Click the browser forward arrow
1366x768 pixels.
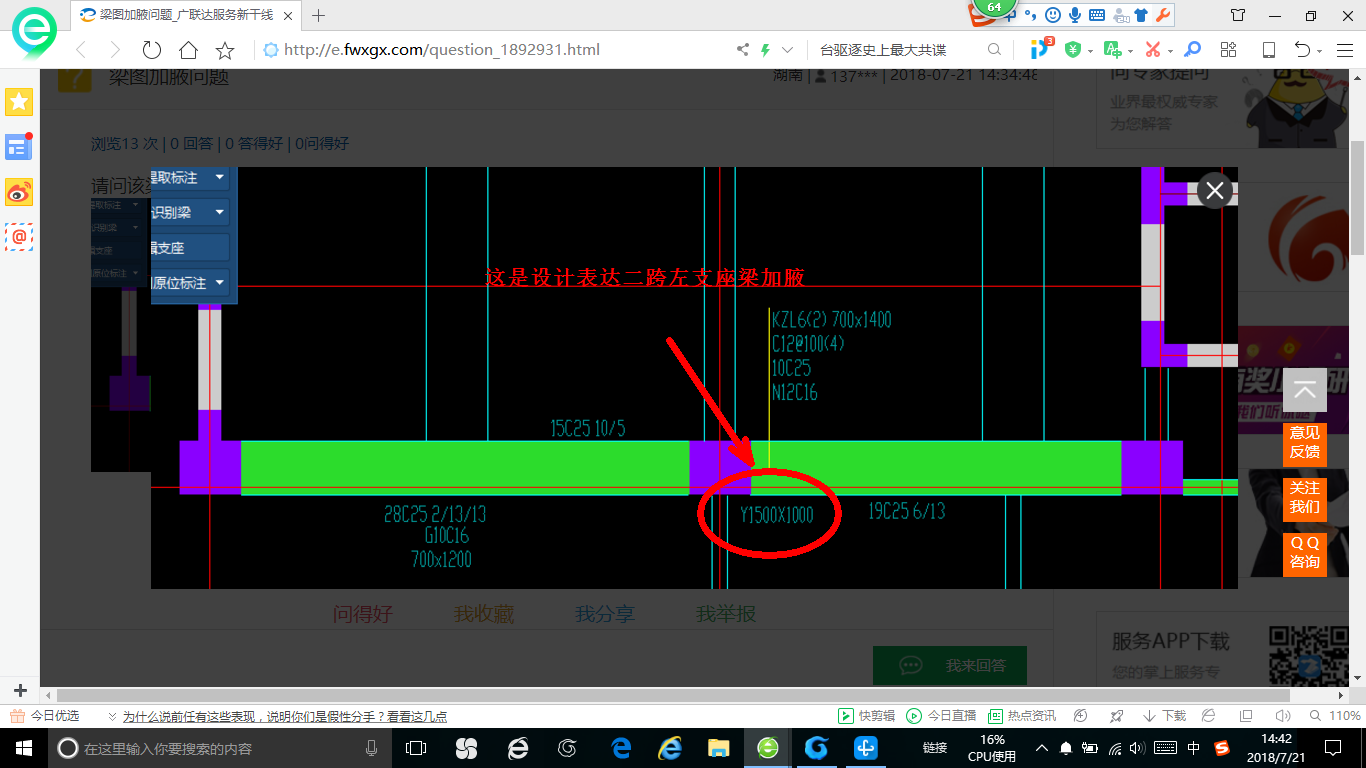pyautogui.click(x=115, y=50)
